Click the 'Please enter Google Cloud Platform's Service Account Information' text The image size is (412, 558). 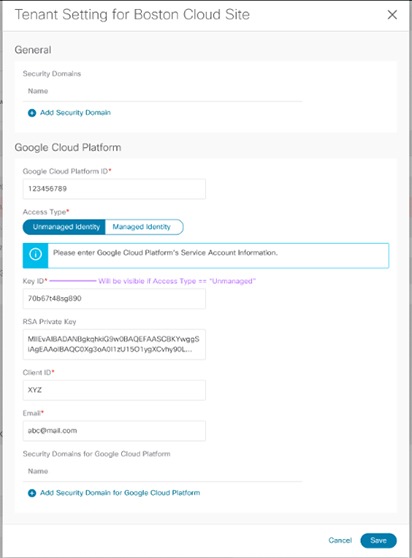pyautogui.click(x=165, y=253)
